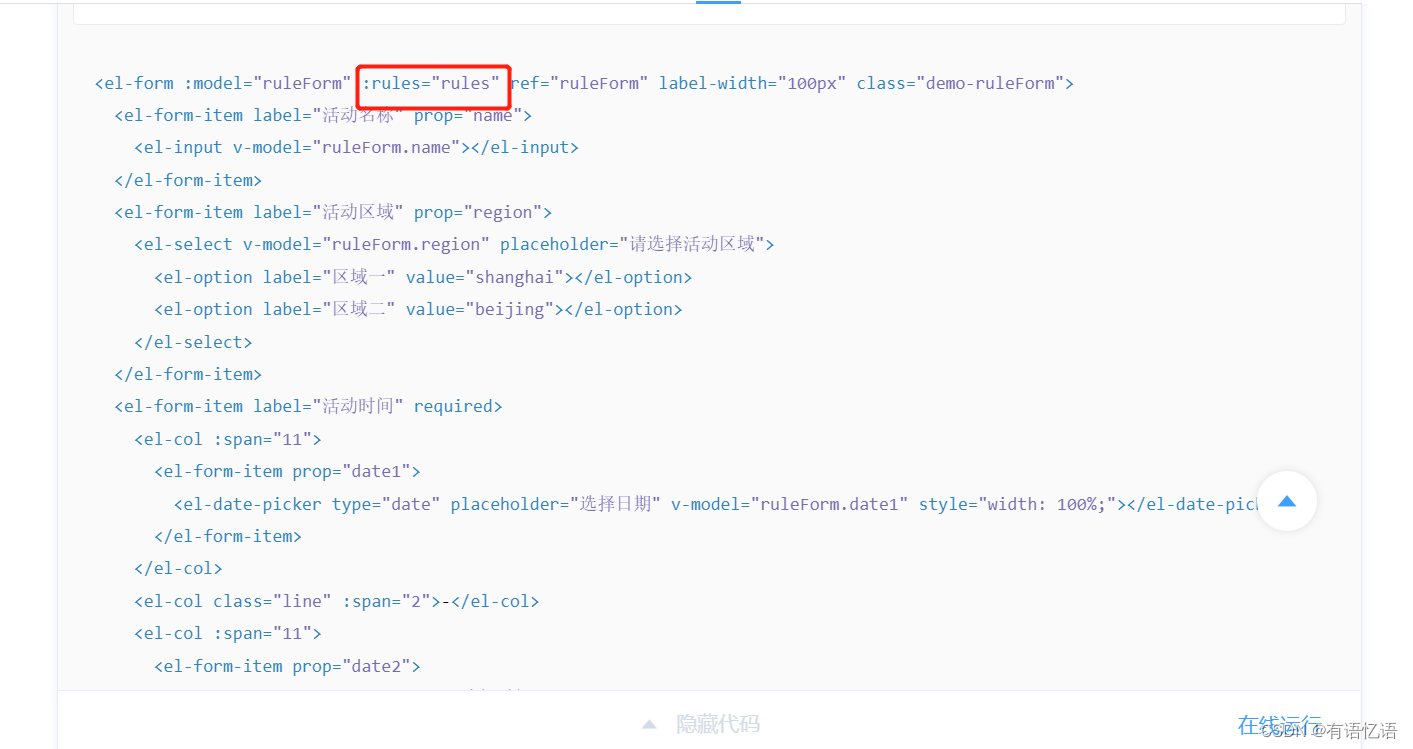Click the el-col class="line" :span="2" line

click(x=337, y=601)
